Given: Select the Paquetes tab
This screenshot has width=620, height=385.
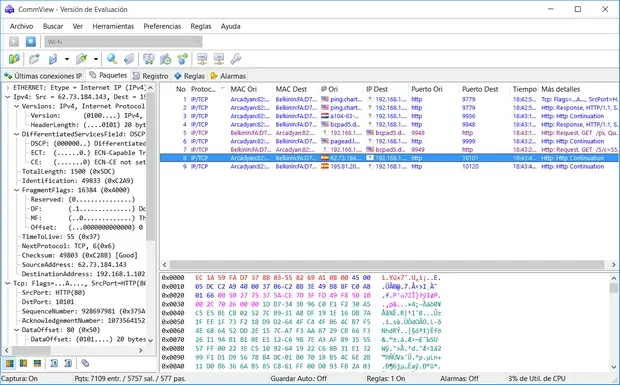Looking at the screenshot, I should pos(108,75).
